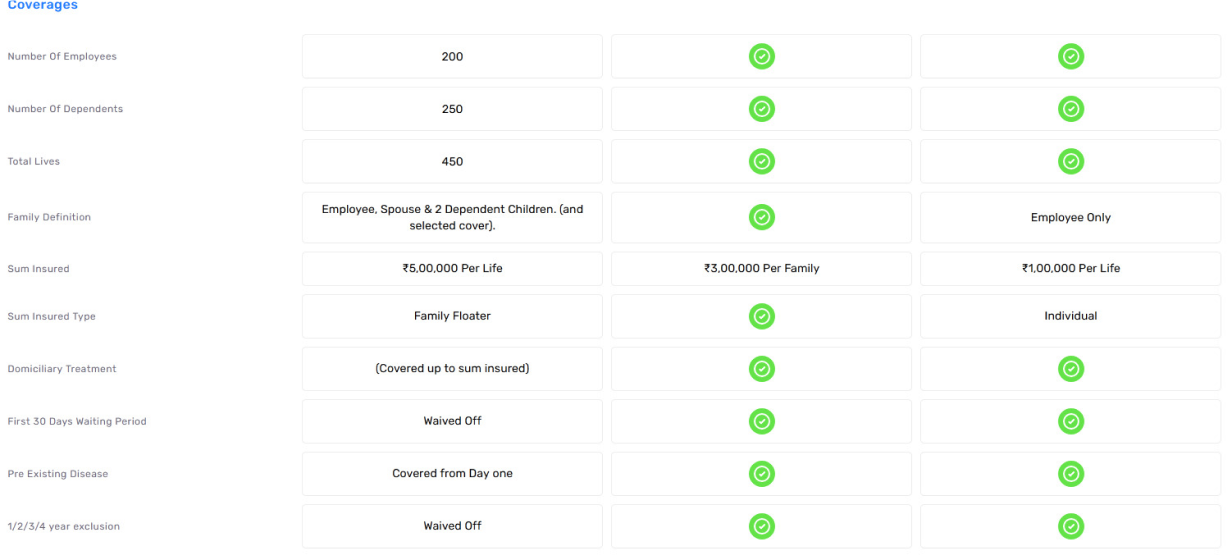This screenshot has height=556, width=1232.
Task: Click the ₹3,00,000 Per Family cell
Action: pos(761,269)
